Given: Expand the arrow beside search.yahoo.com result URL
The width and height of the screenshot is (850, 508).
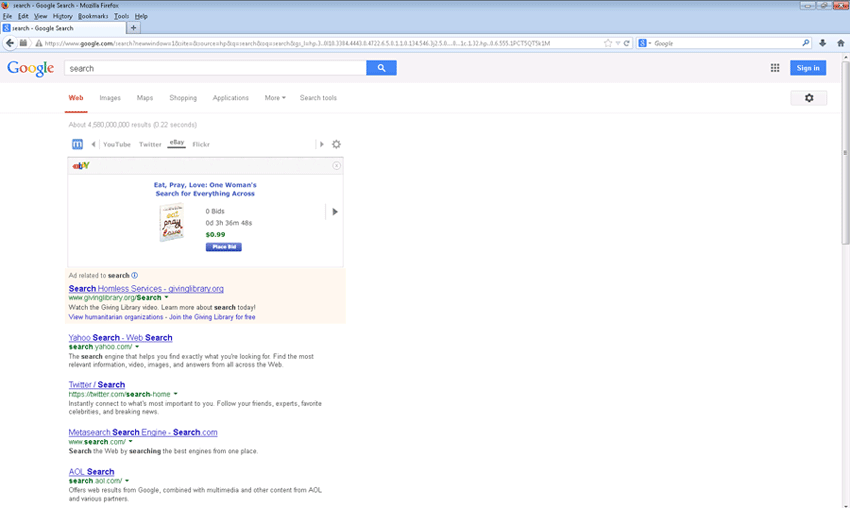Looking at the screenshot, I should 137,347.
